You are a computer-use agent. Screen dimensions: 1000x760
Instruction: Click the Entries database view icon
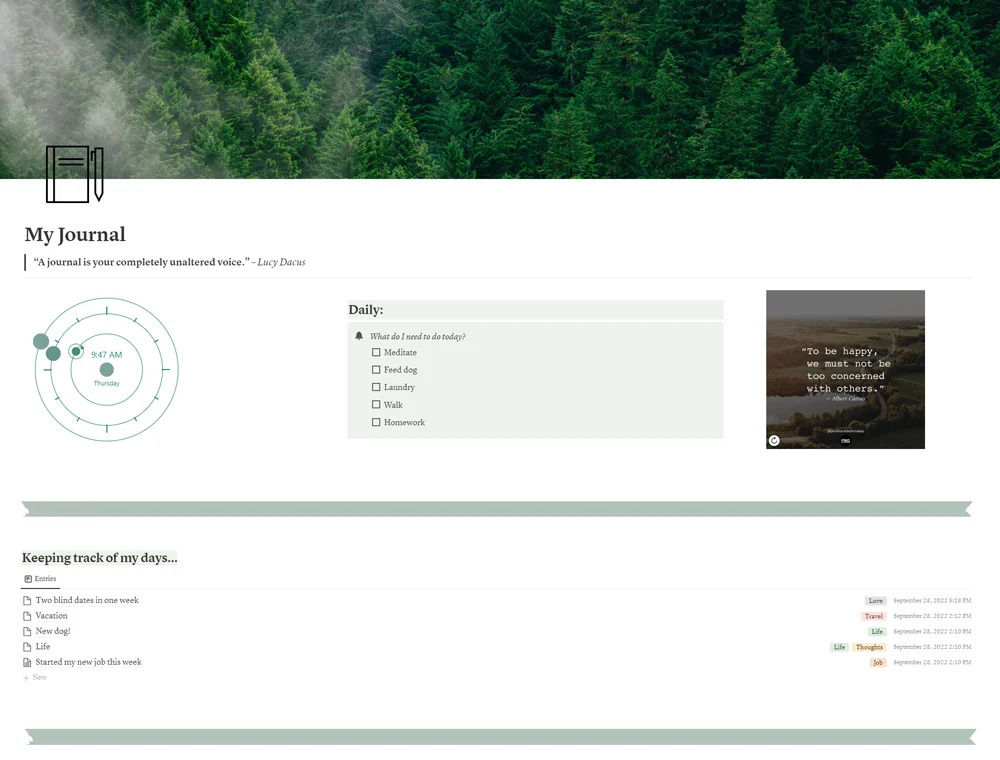pyautogui.click(x=27, y=578)
